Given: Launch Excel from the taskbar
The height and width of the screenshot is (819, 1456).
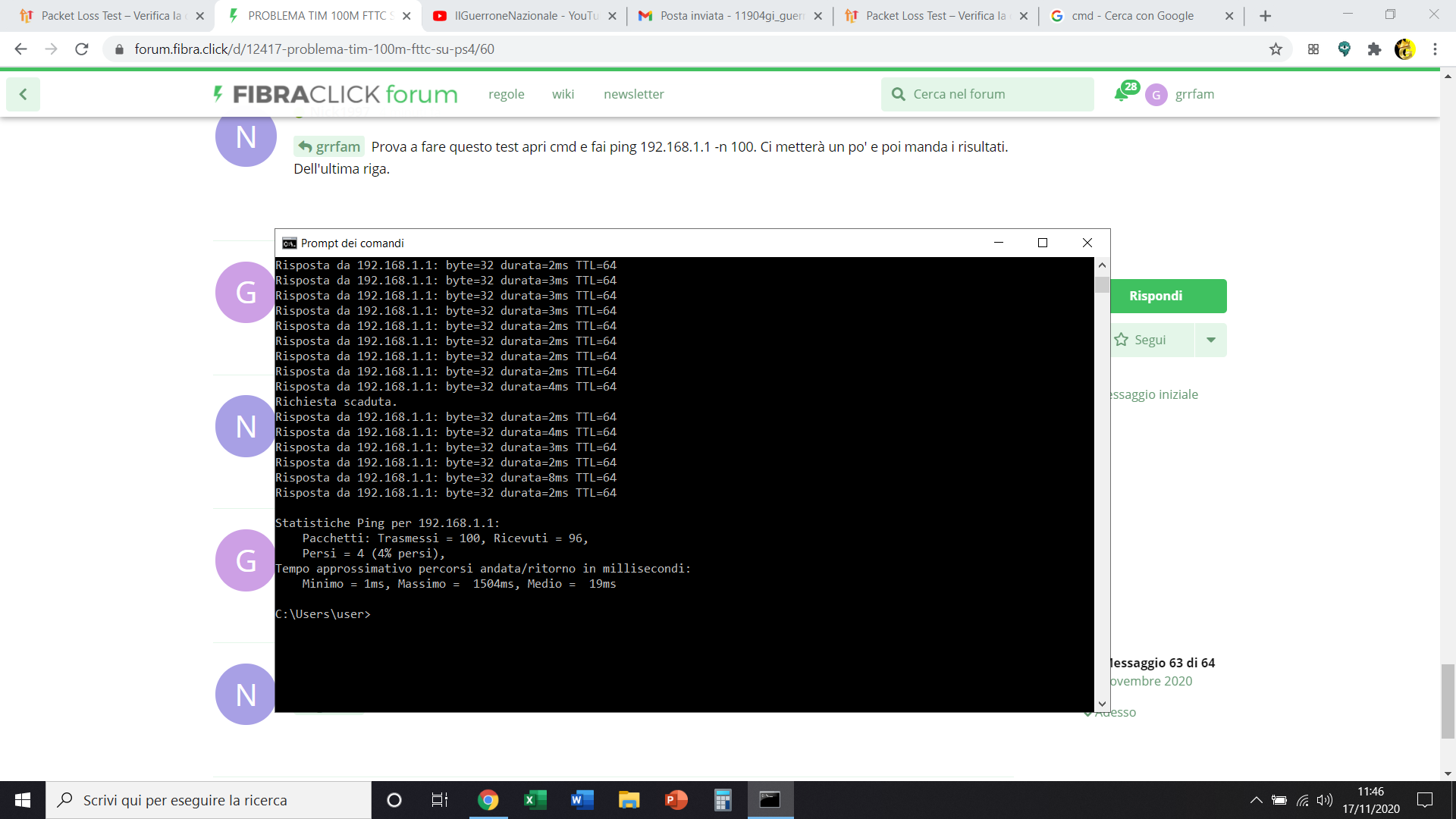Looking at the screenshot, I should (x=535, y=800).
